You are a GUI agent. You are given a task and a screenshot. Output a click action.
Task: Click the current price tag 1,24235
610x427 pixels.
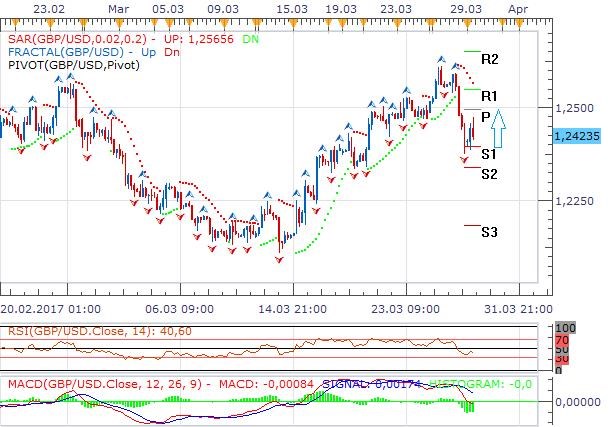[577, 135]
